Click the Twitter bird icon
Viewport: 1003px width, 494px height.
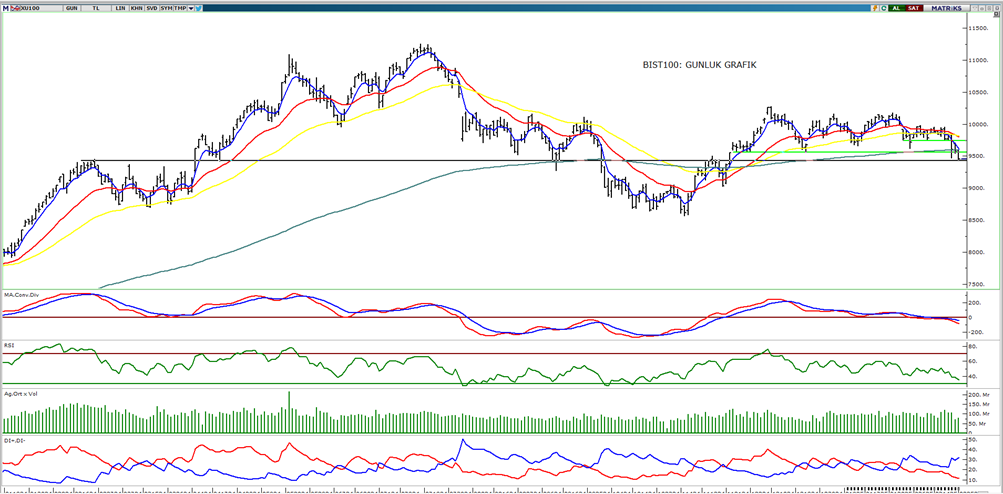tap(198, 8)
